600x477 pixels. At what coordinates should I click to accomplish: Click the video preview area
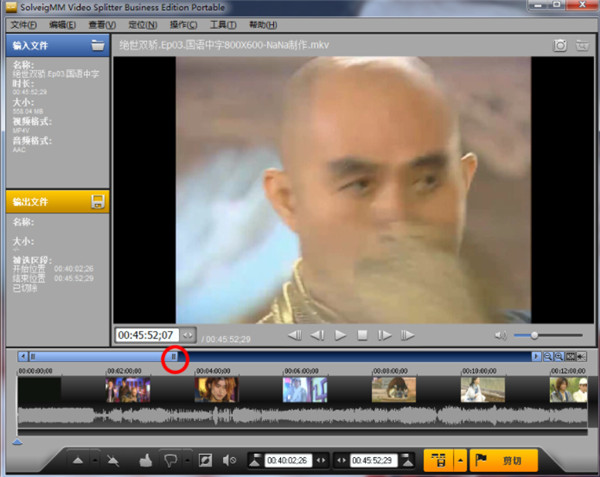coord(353,190)
